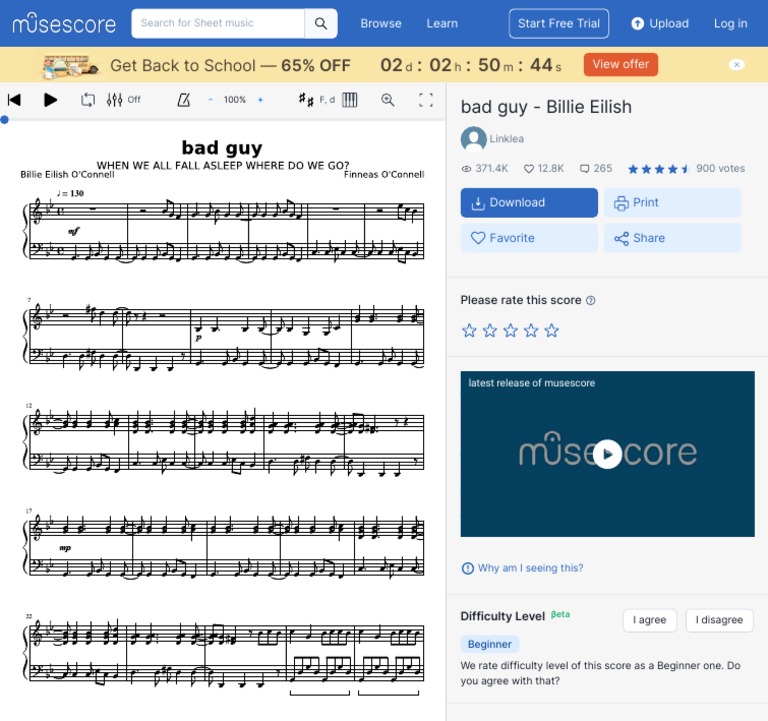This screenshot has height=721, width=768.
Task: Click Start Free Trial button
Action: 559,23
